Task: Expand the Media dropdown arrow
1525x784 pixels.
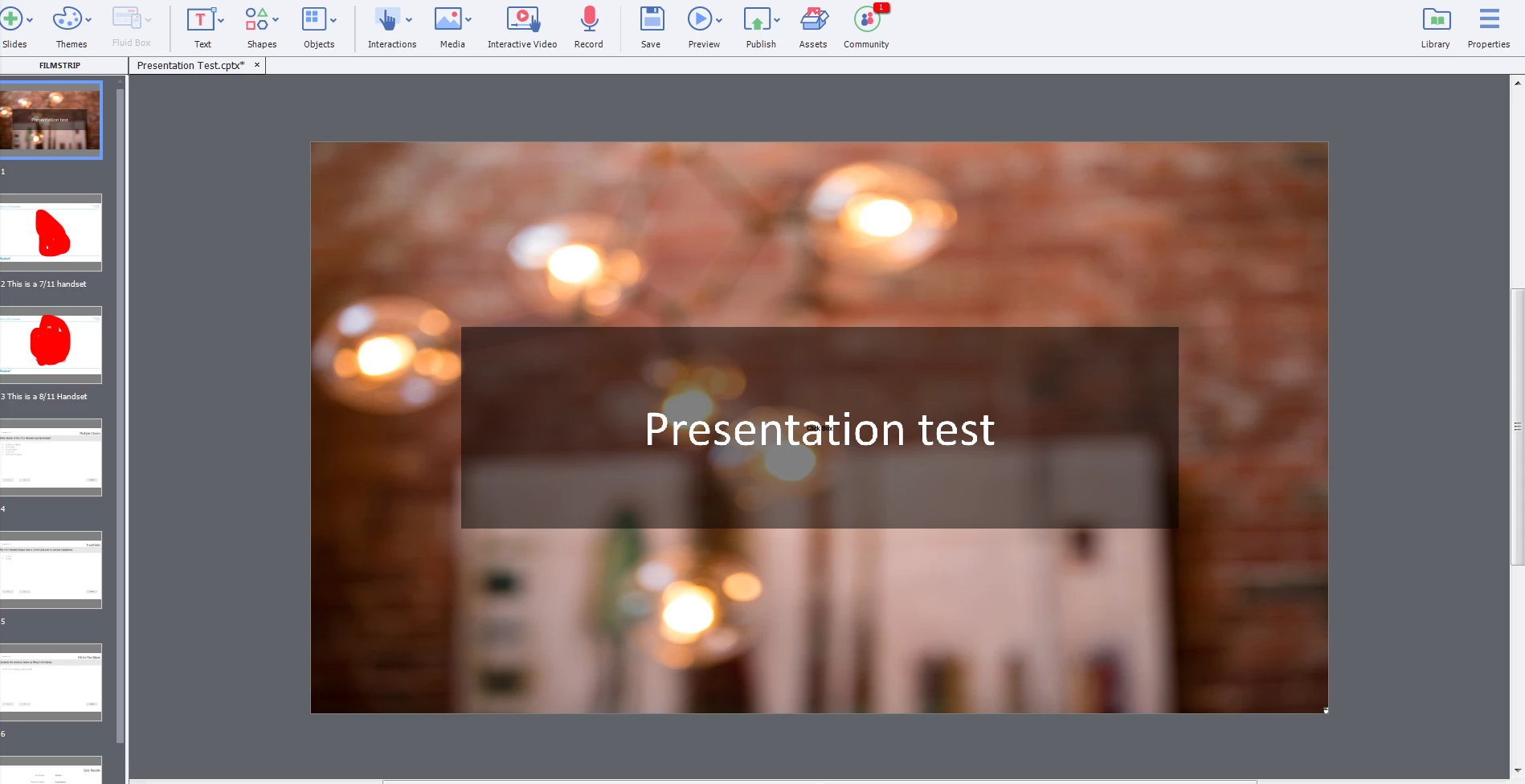Action: pos(468,19)
